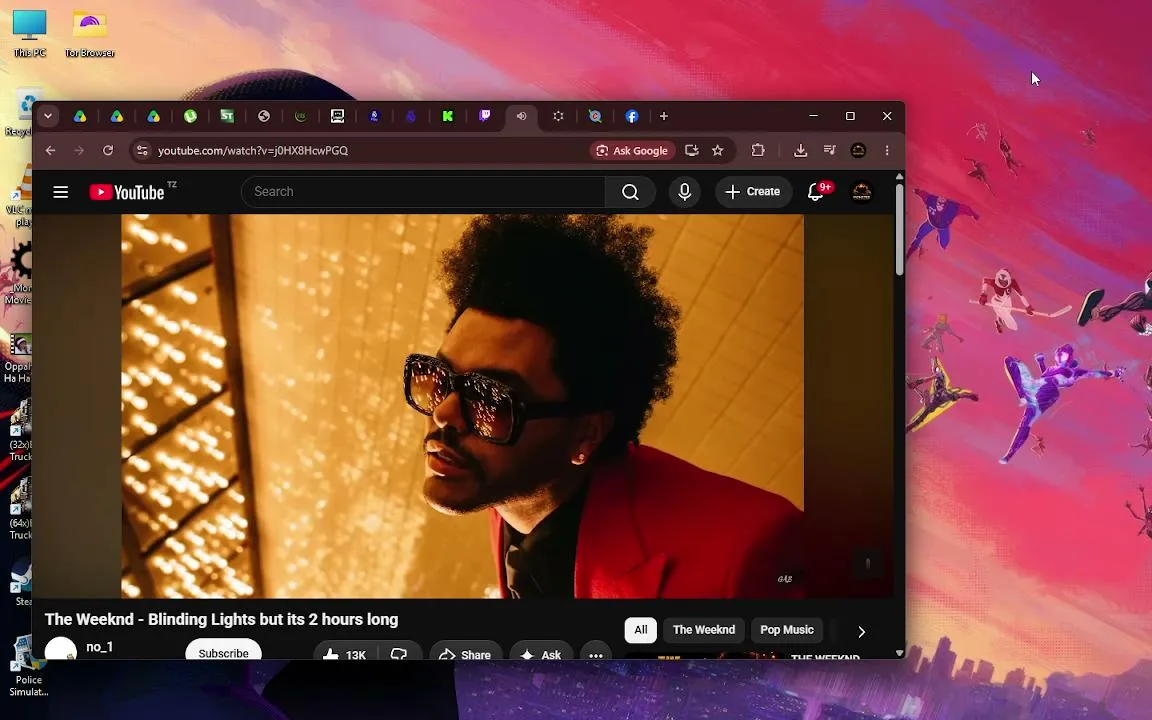1152x720 pixels.
Task: Open the Chrome three-dot menu
Action: (887, 151)
